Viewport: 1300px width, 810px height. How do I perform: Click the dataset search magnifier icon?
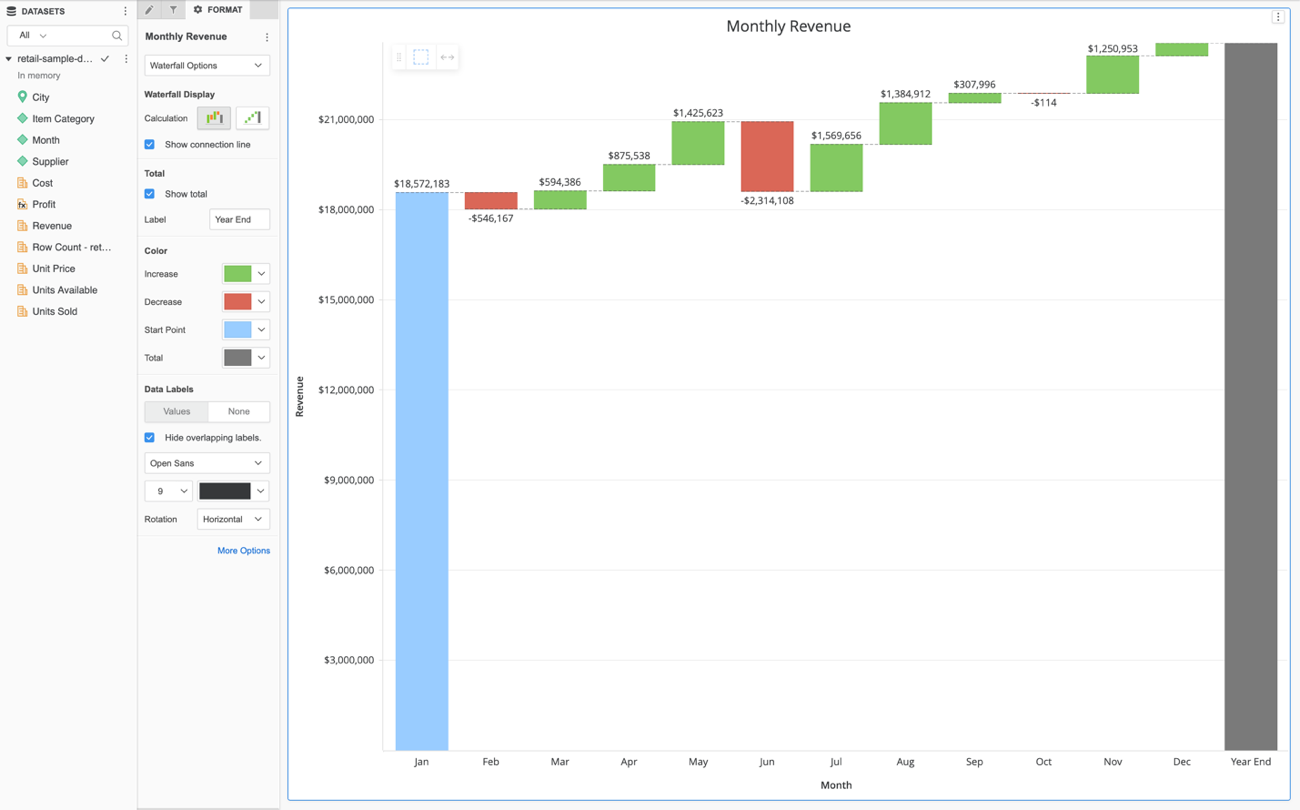(x=117, y=36)
